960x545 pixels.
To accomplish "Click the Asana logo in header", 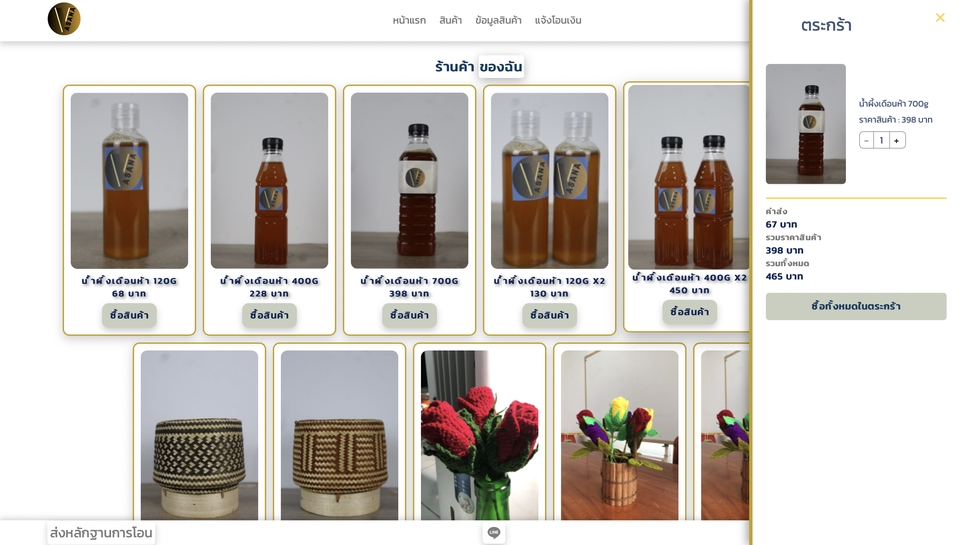I will (64, 19).
